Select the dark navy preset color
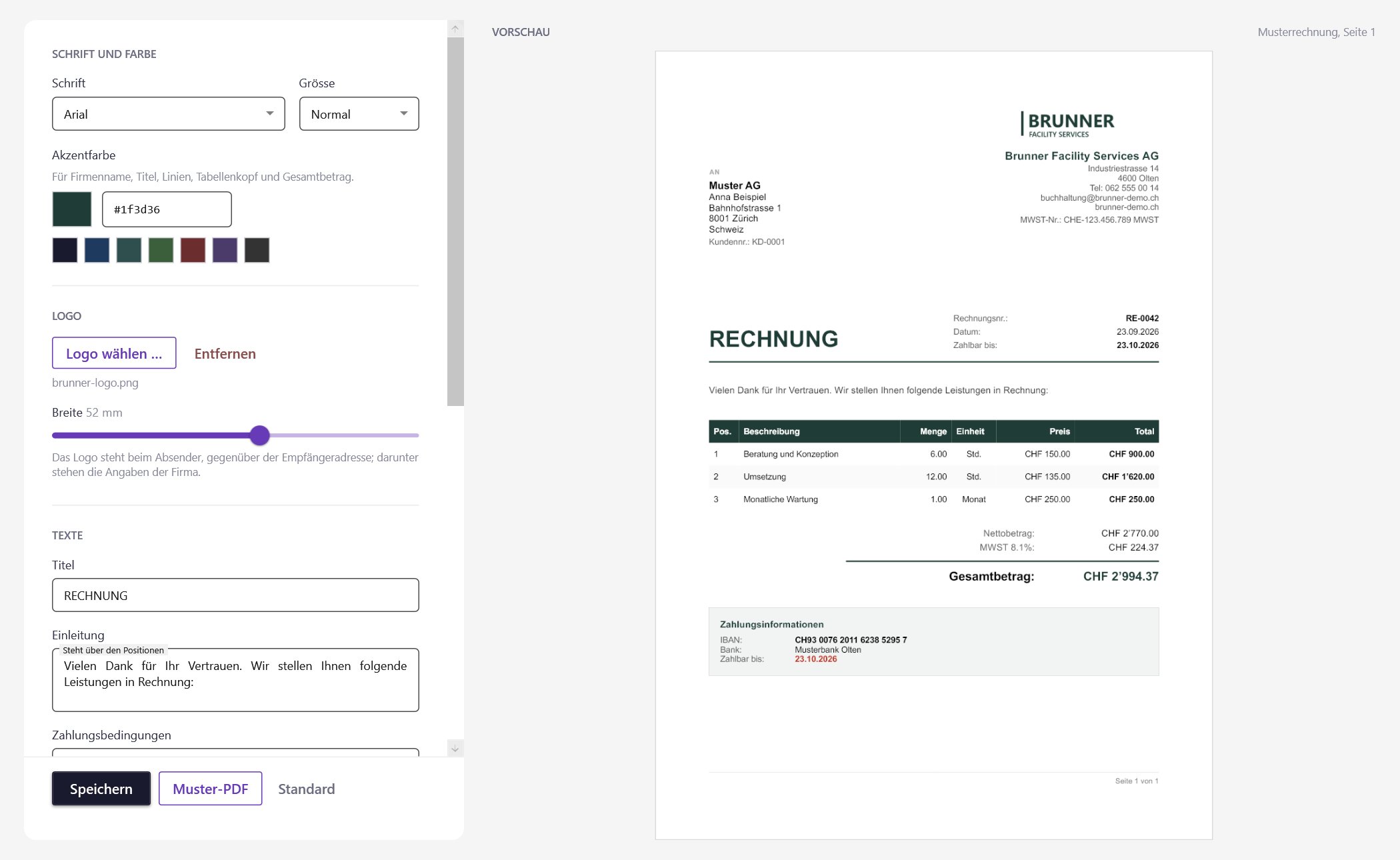The image size is (1400, 860). 65,250
